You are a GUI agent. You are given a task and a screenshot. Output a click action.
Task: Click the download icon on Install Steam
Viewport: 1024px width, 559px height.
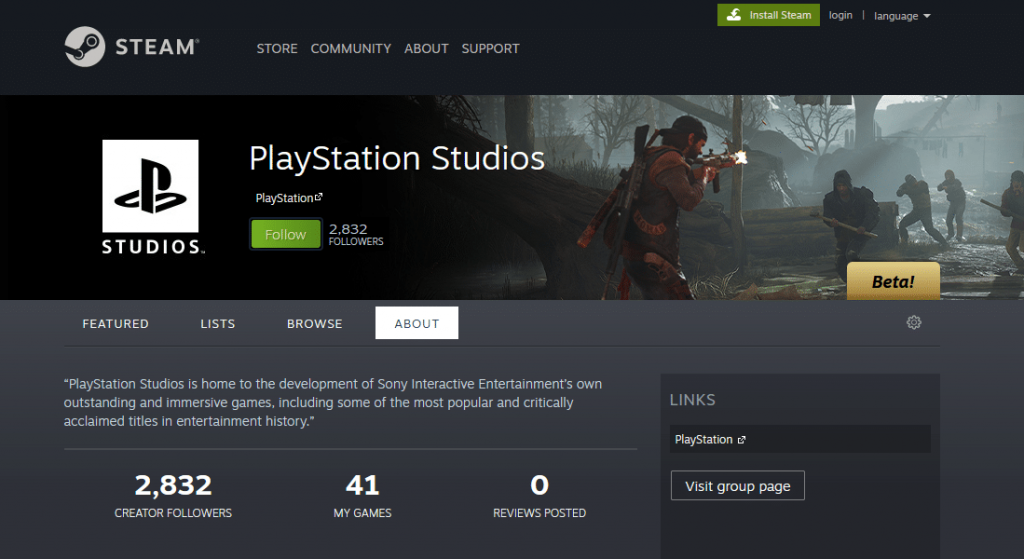[734, 14]
